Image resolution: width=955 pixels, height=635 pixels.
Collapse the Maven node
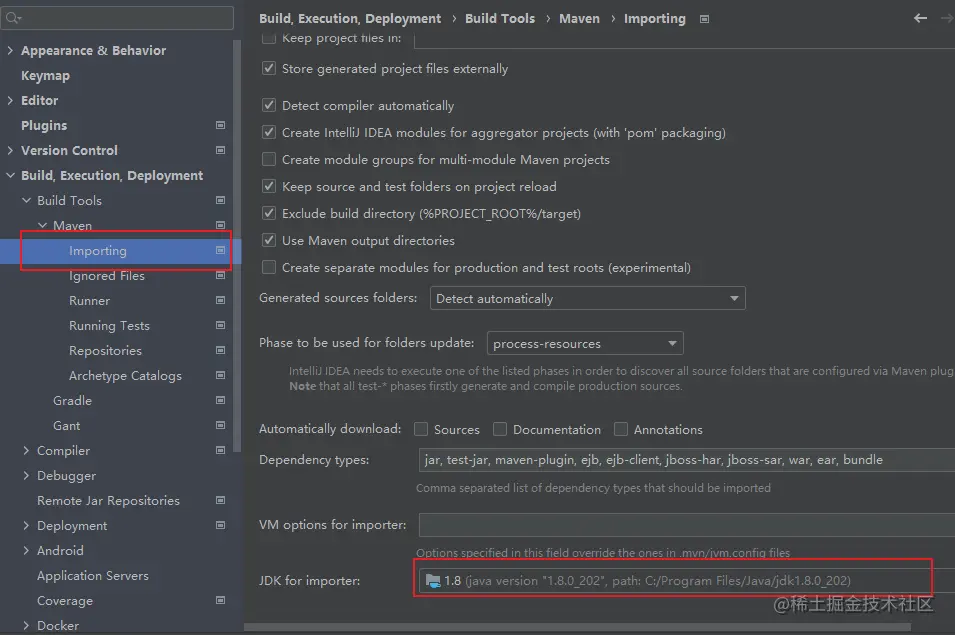[42, 225]
